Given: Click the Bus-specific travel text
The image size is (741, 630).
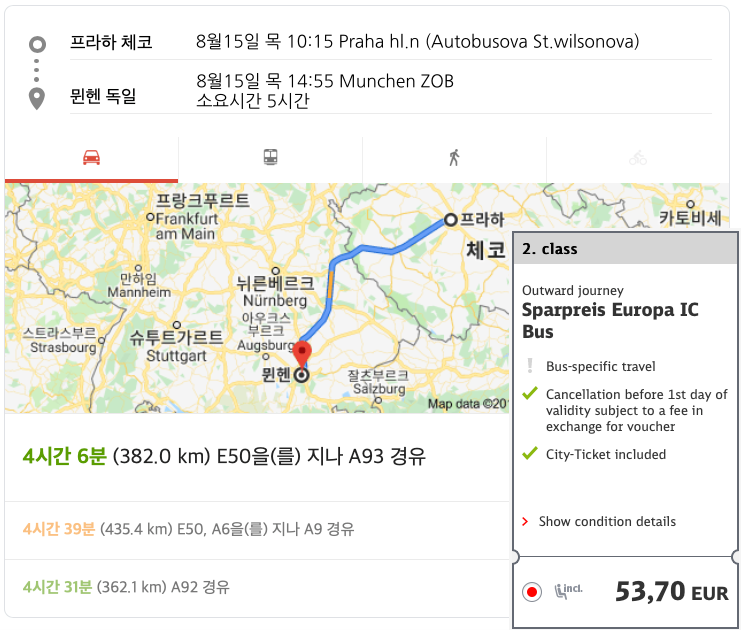Looking at the screenshot, I should click(x=601, y=366).
